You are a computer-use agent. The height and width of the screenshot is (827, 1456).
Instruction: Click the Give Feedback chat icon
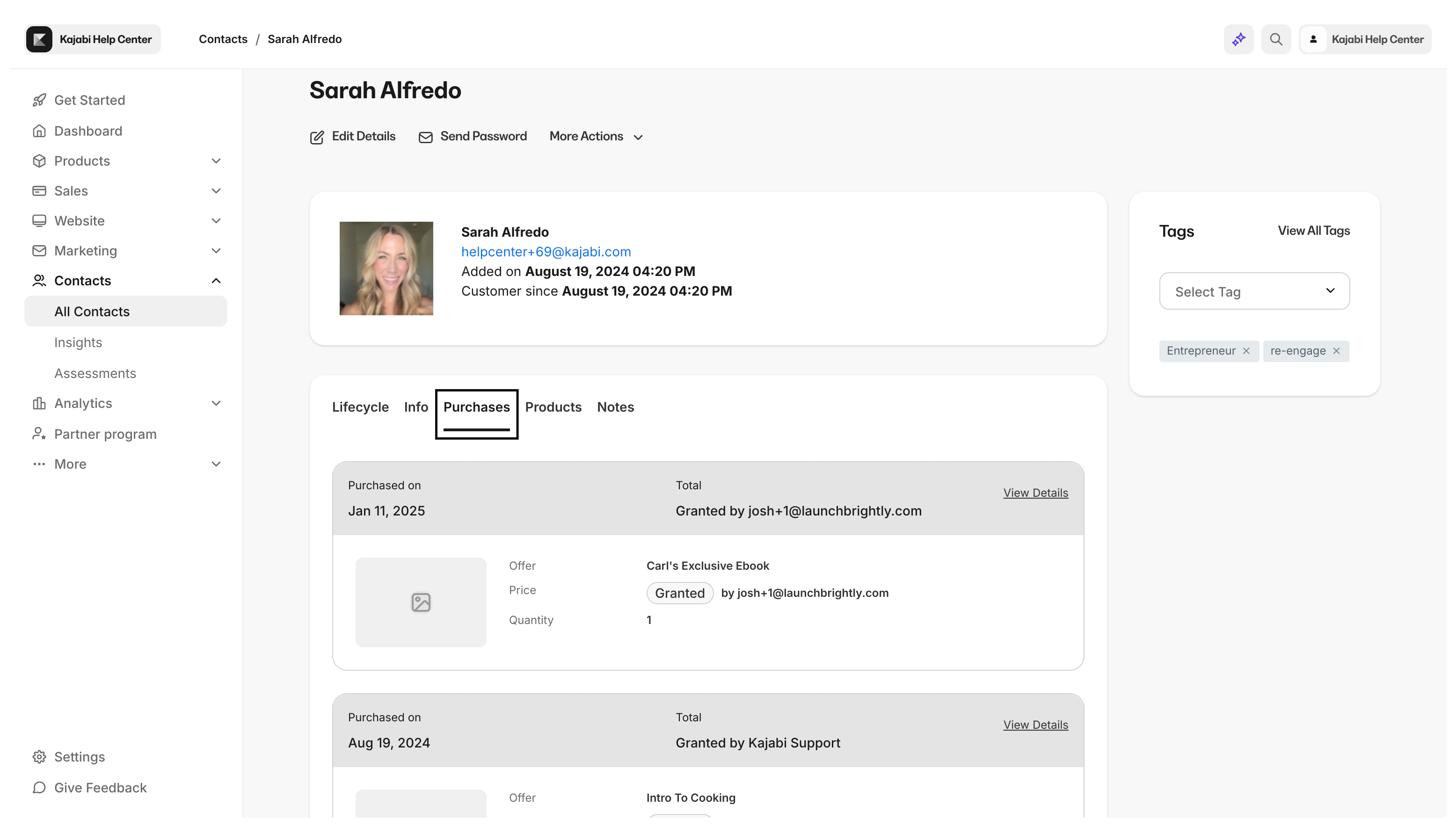click(39, 787)
